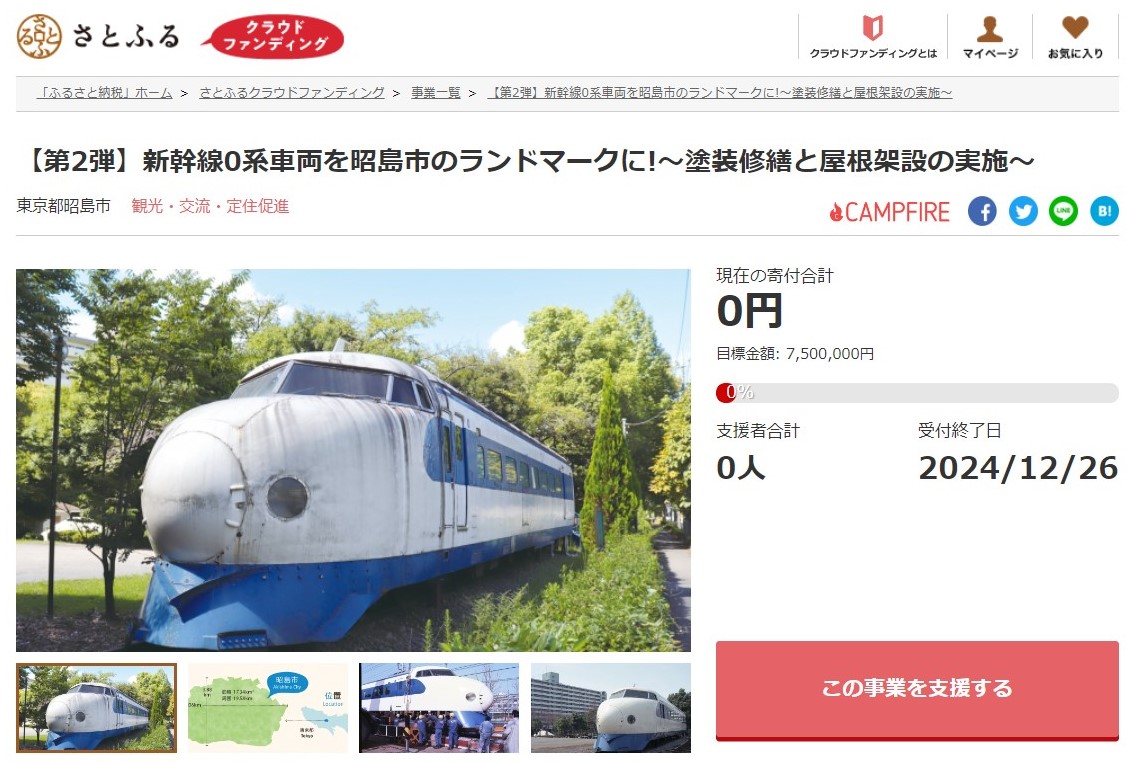Viewport: 1144px width, 763px height.
Task: Select thumbnail of train near apartment building
Action: pos(611,708)
